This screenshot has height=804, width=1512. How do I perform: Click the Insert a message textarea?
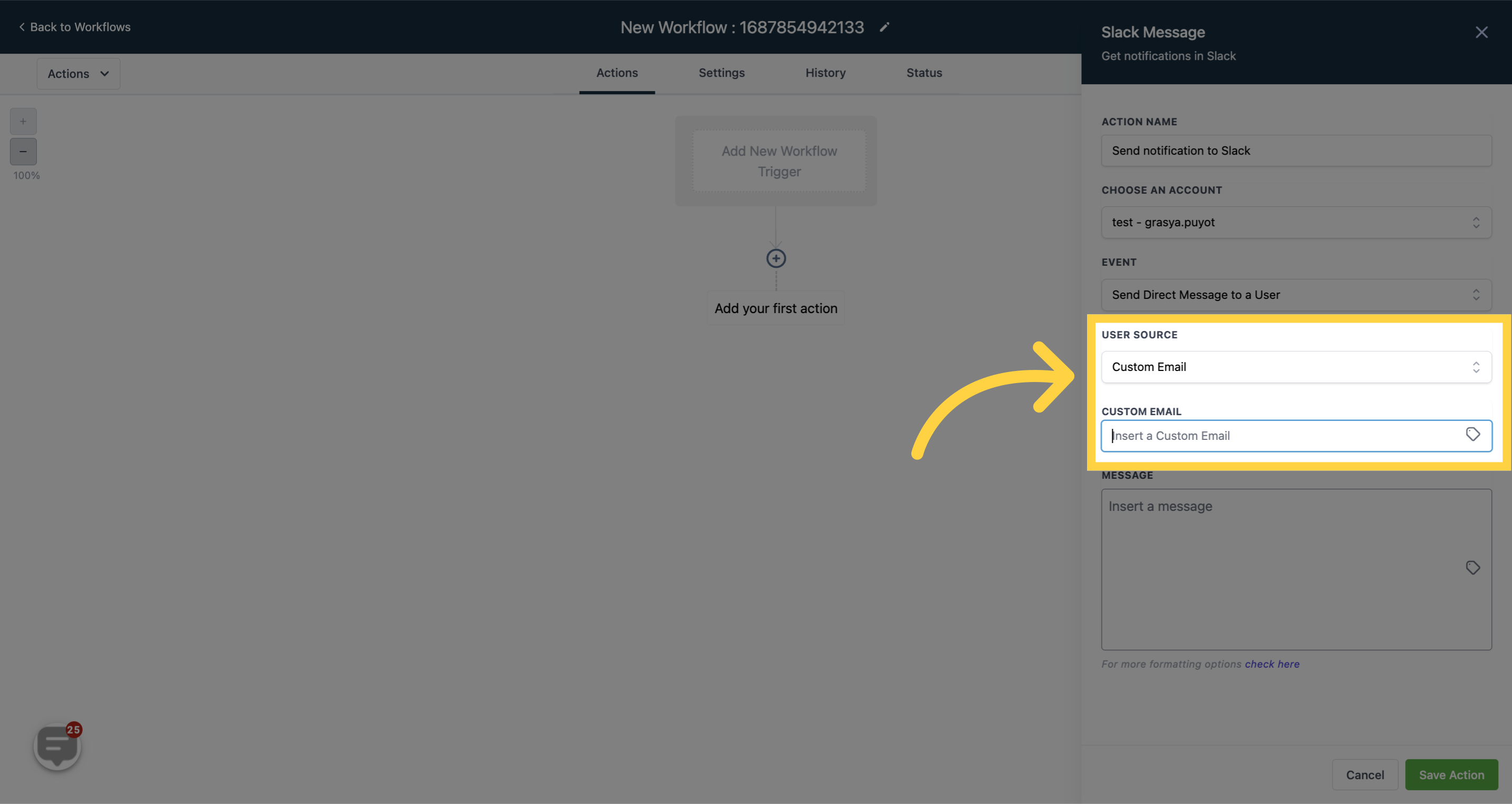click(x=1296, y=570)
